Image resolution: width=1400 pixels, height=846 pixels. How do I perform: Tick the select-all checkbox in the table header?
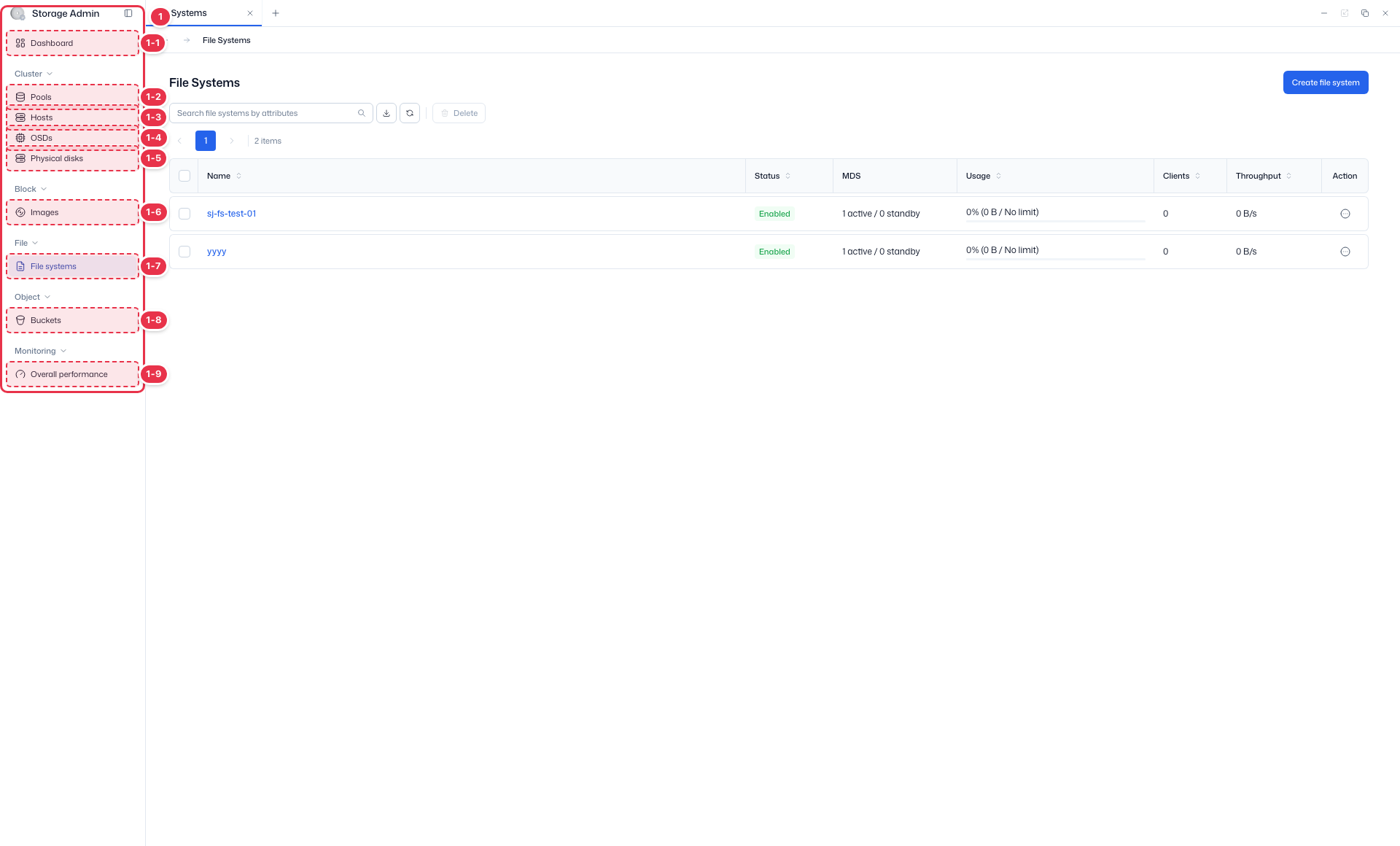coord(184,176)
